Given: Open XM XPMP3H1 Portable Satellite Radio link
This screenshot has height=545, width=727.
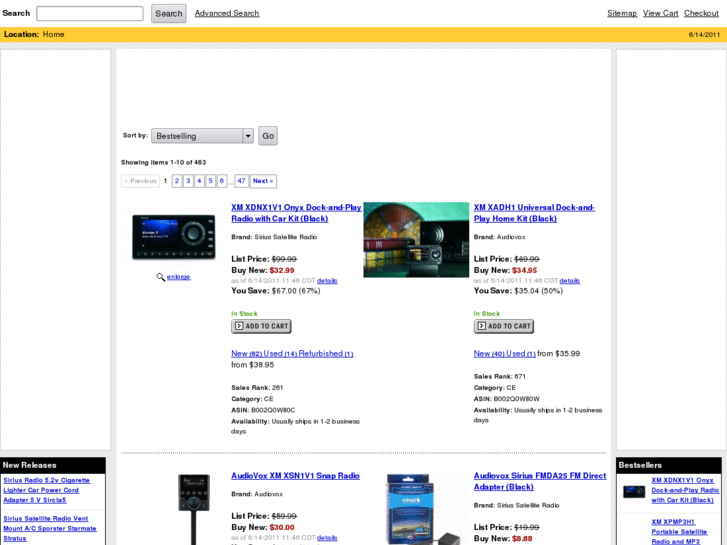Looking at the screenshot, I should [x=679, y=532].
